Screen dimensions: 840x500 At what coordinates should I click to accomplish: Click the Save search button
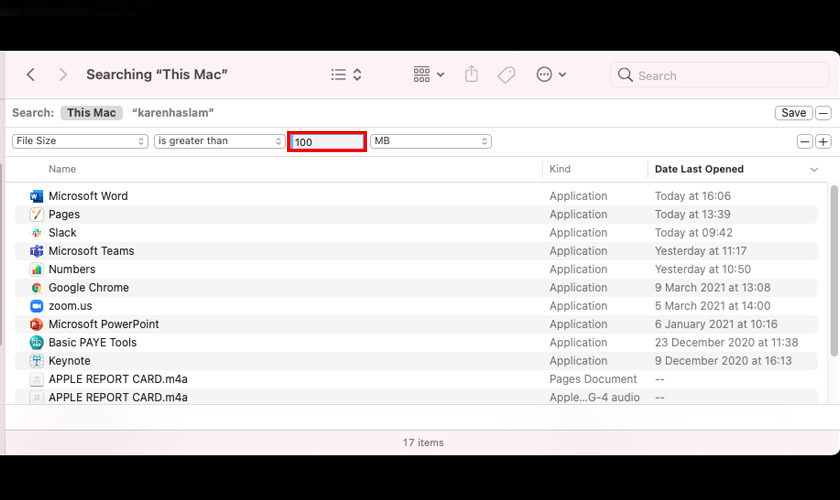[793, 113]
